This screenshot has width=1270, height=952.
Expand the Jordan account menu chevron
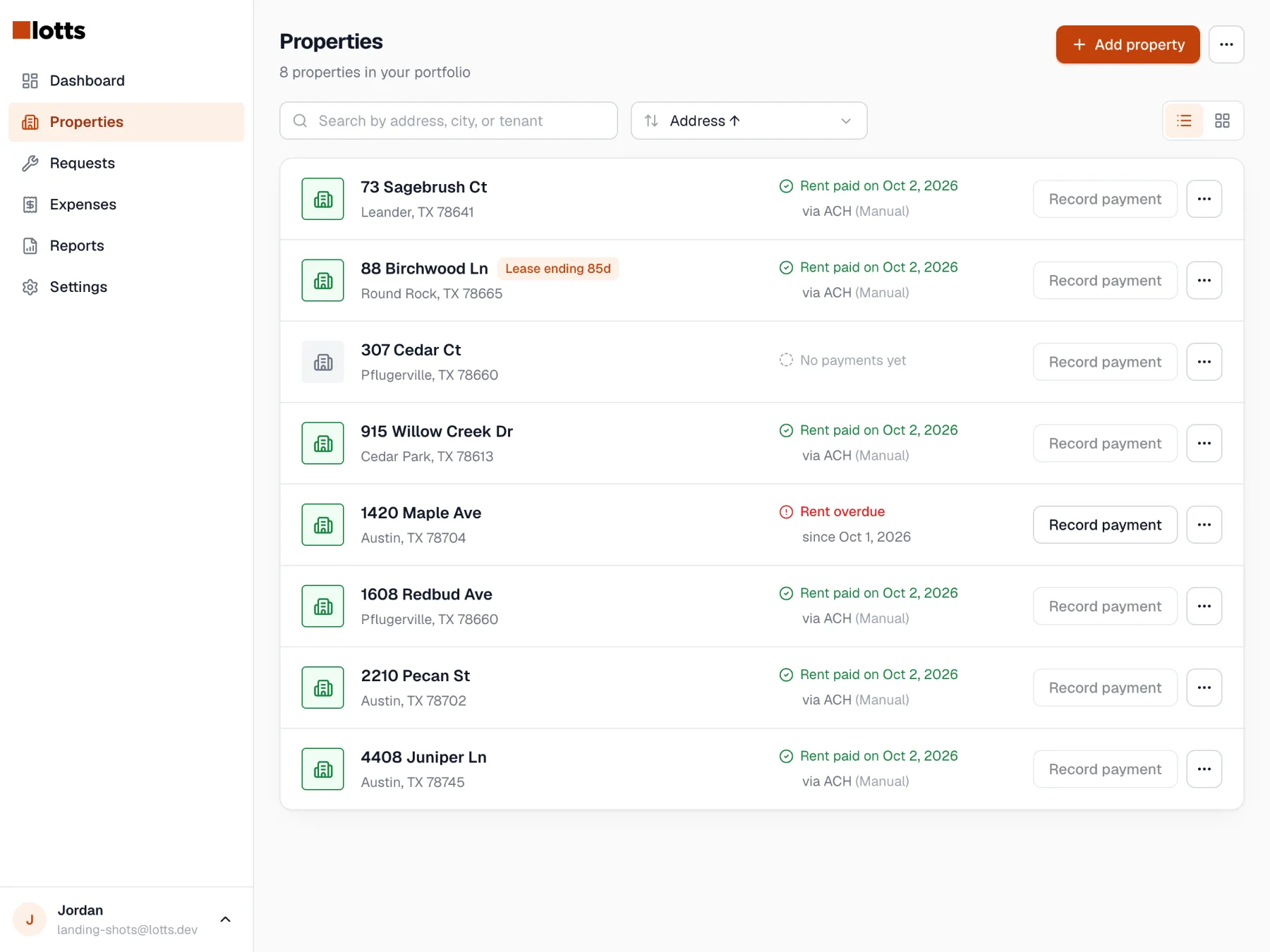(226, 919)
